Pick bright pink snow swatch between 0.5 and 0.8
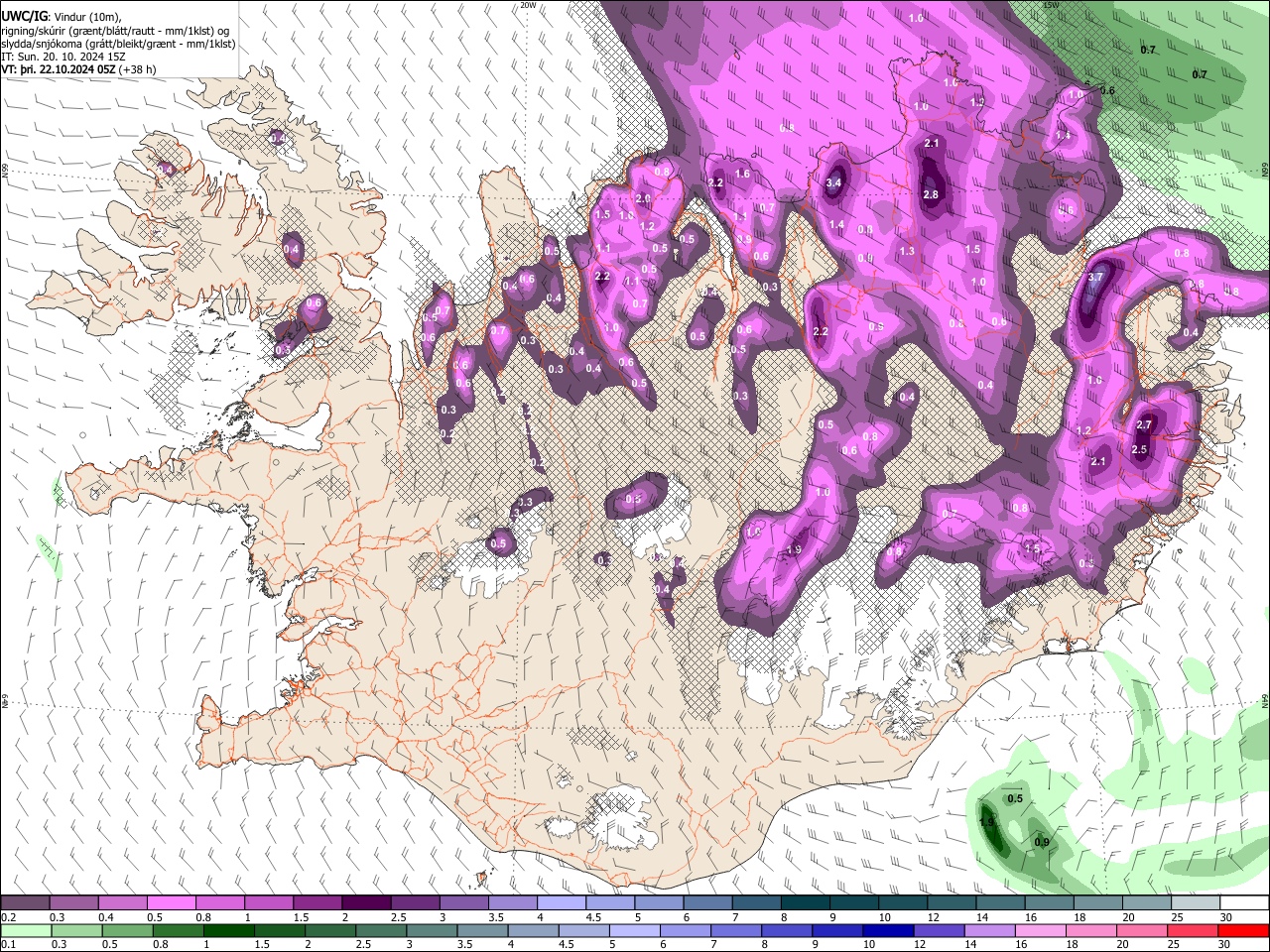The height and width of the screenshot is (952, 1270). click(171, 903)
